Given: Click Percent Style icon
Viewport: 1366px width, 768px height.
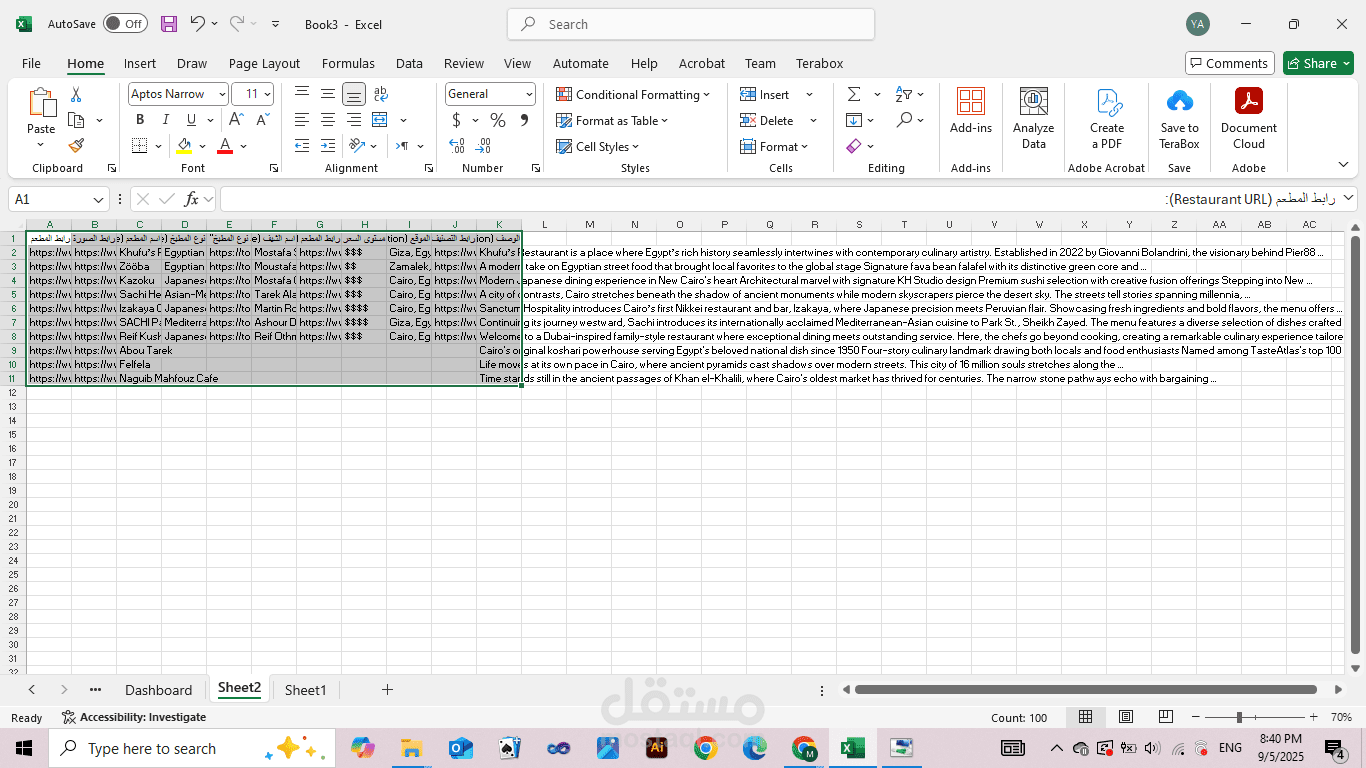Looking at the screenshot, I should click(x=497, y=120).
